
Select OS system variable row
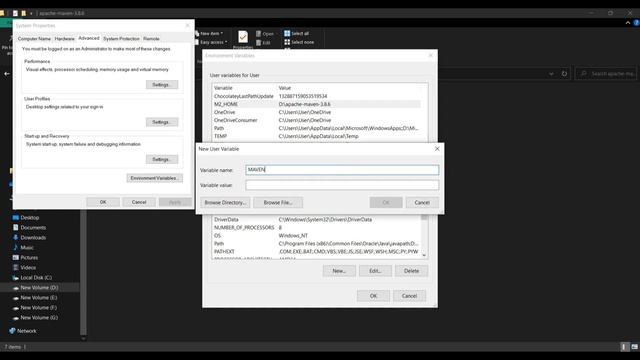tap(316, 236)
